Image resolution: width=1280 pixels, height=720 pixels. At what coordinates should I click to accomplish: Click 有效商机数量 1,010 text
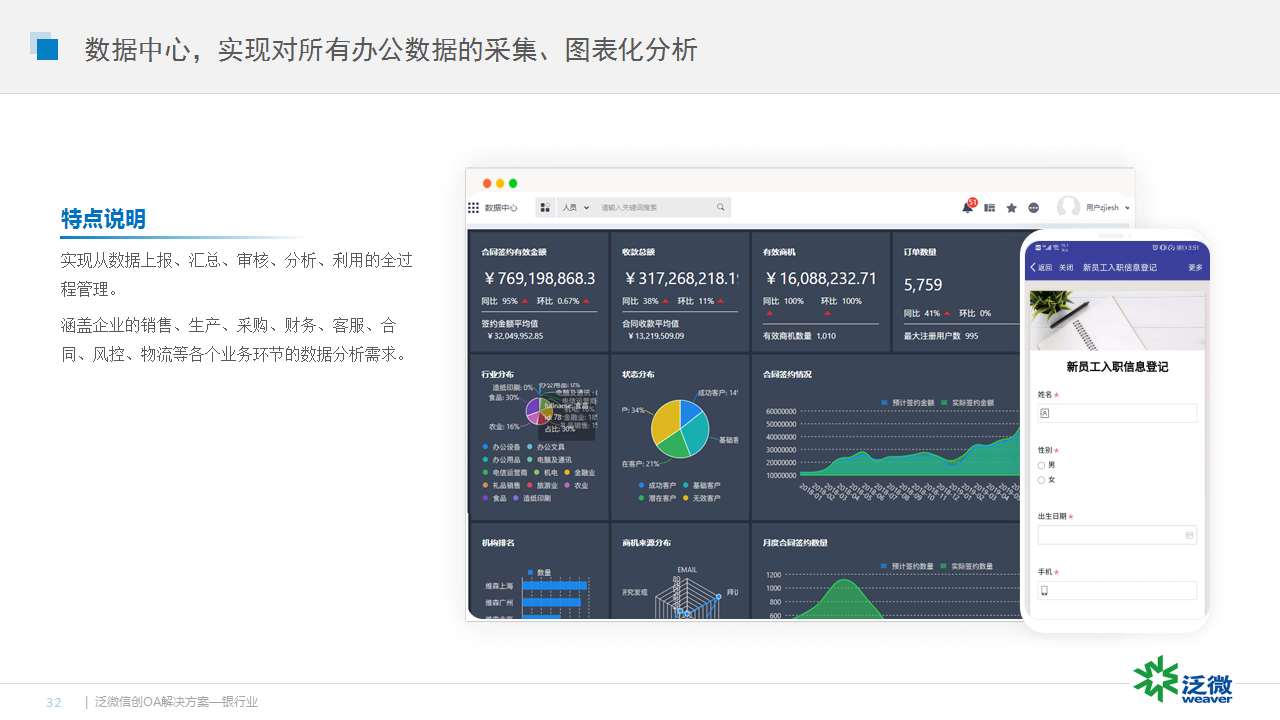pyautogui.click(x=799, y=336)
